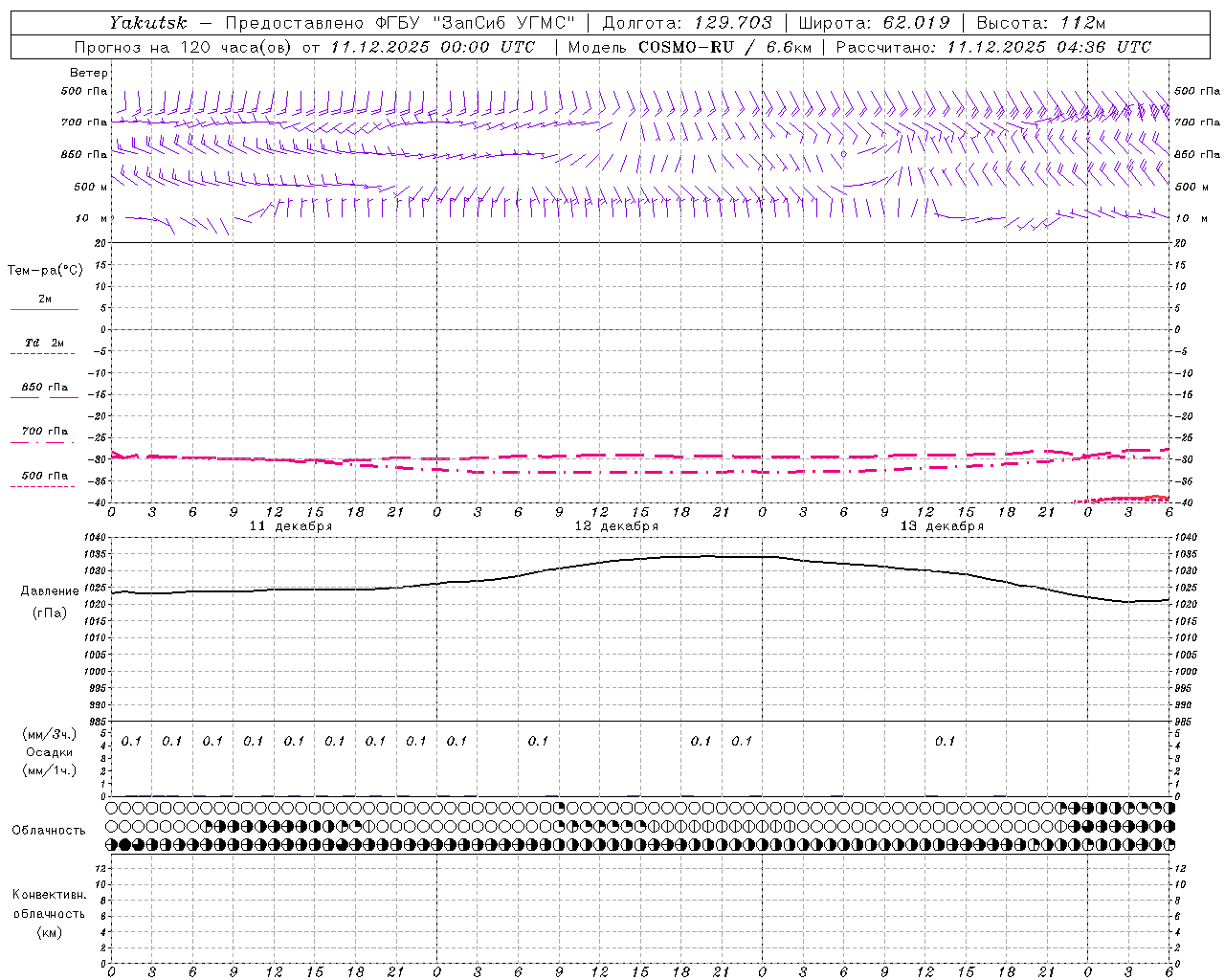
Task: Click the Тем-ра(°C) panel label
Action: (x=45, y=271)
